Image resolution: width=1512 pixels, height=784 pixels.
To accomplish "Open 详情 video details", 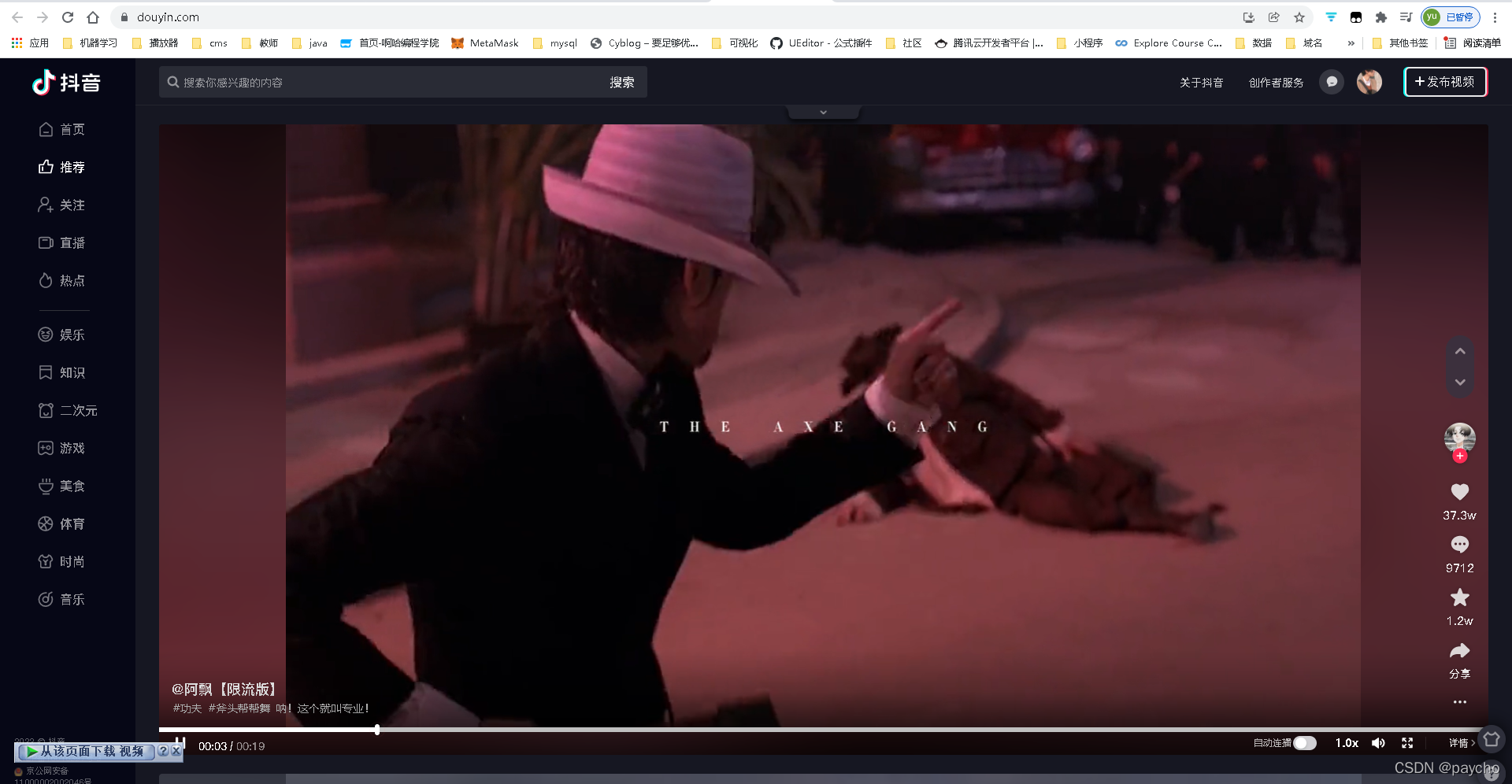I will (x=1462, y=743).
